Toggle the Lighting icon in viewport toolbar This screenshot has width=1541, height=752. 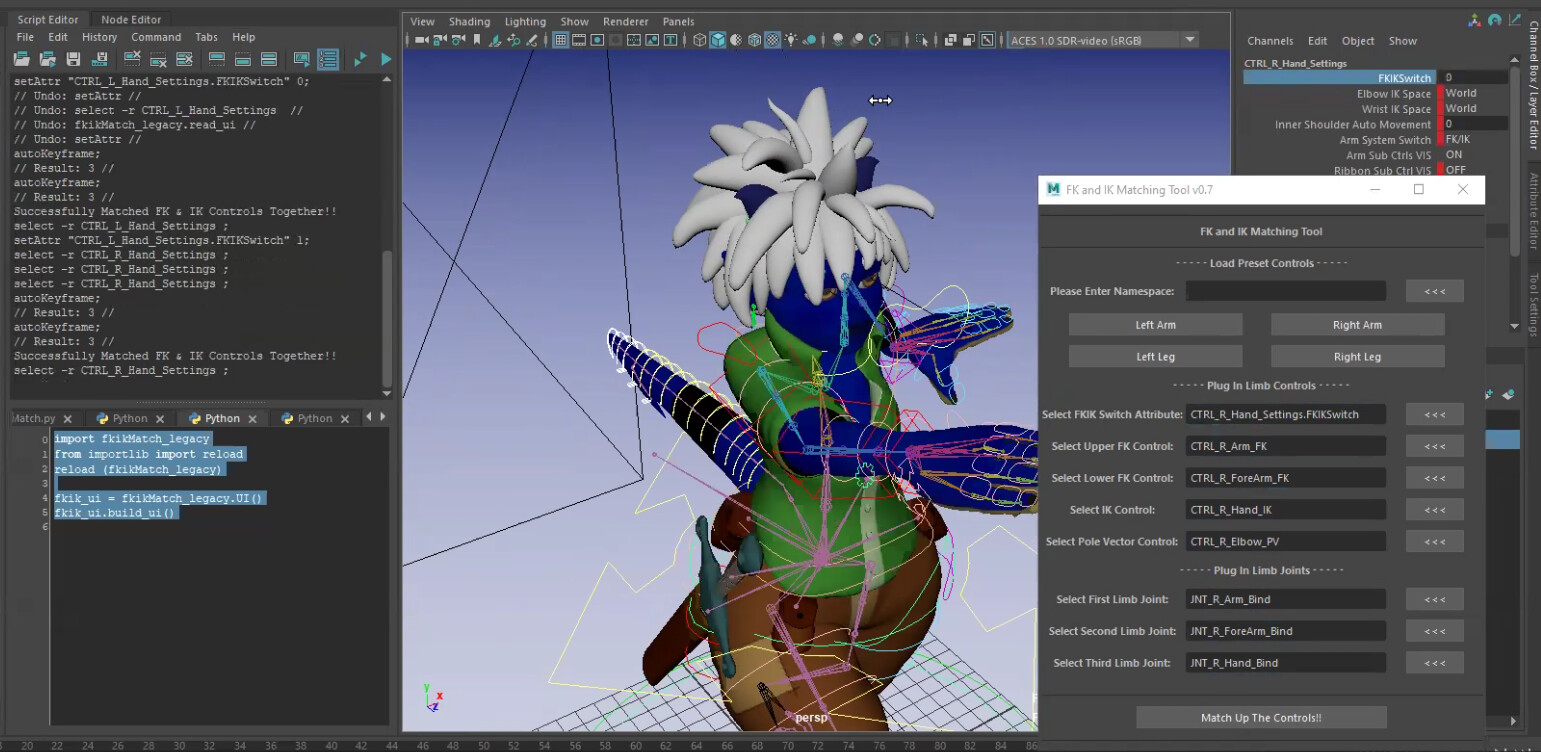[792, 39]
